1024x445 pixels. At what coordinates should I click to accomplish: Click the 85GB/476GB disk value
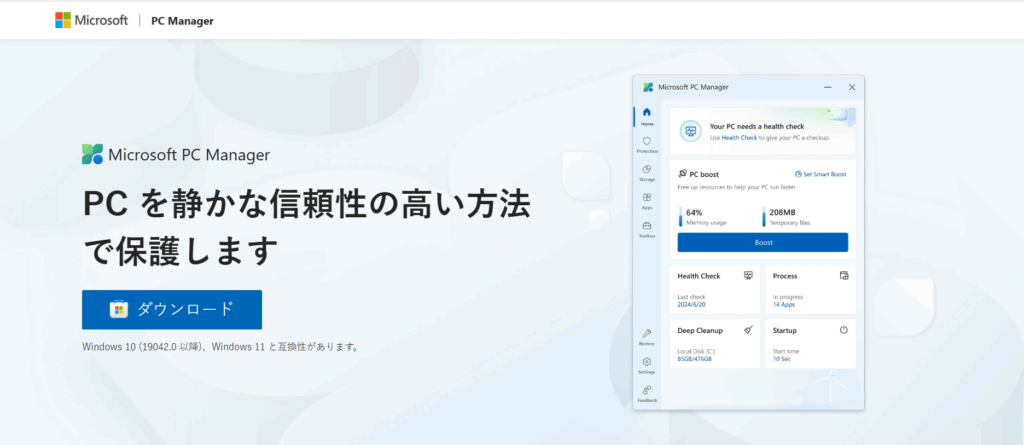tap(695, 359)
